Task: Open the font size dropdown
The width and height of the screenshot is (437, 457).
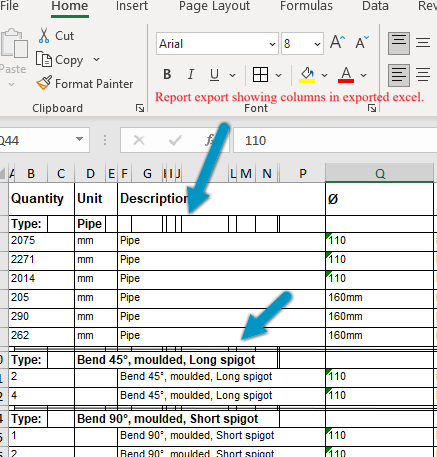Action: coord(317,44)
